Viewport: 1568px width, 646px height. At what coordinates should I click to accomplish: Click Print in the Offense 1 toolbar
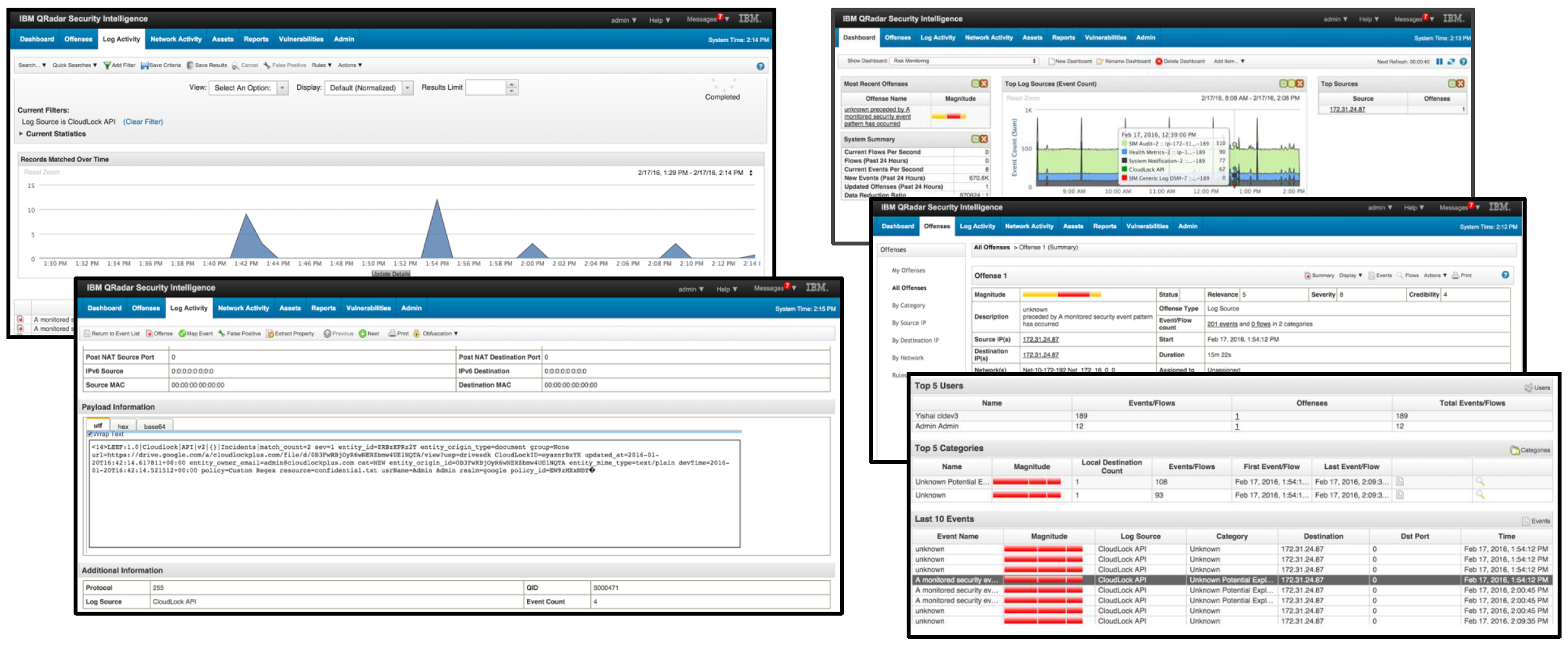tap(1461, 276)
